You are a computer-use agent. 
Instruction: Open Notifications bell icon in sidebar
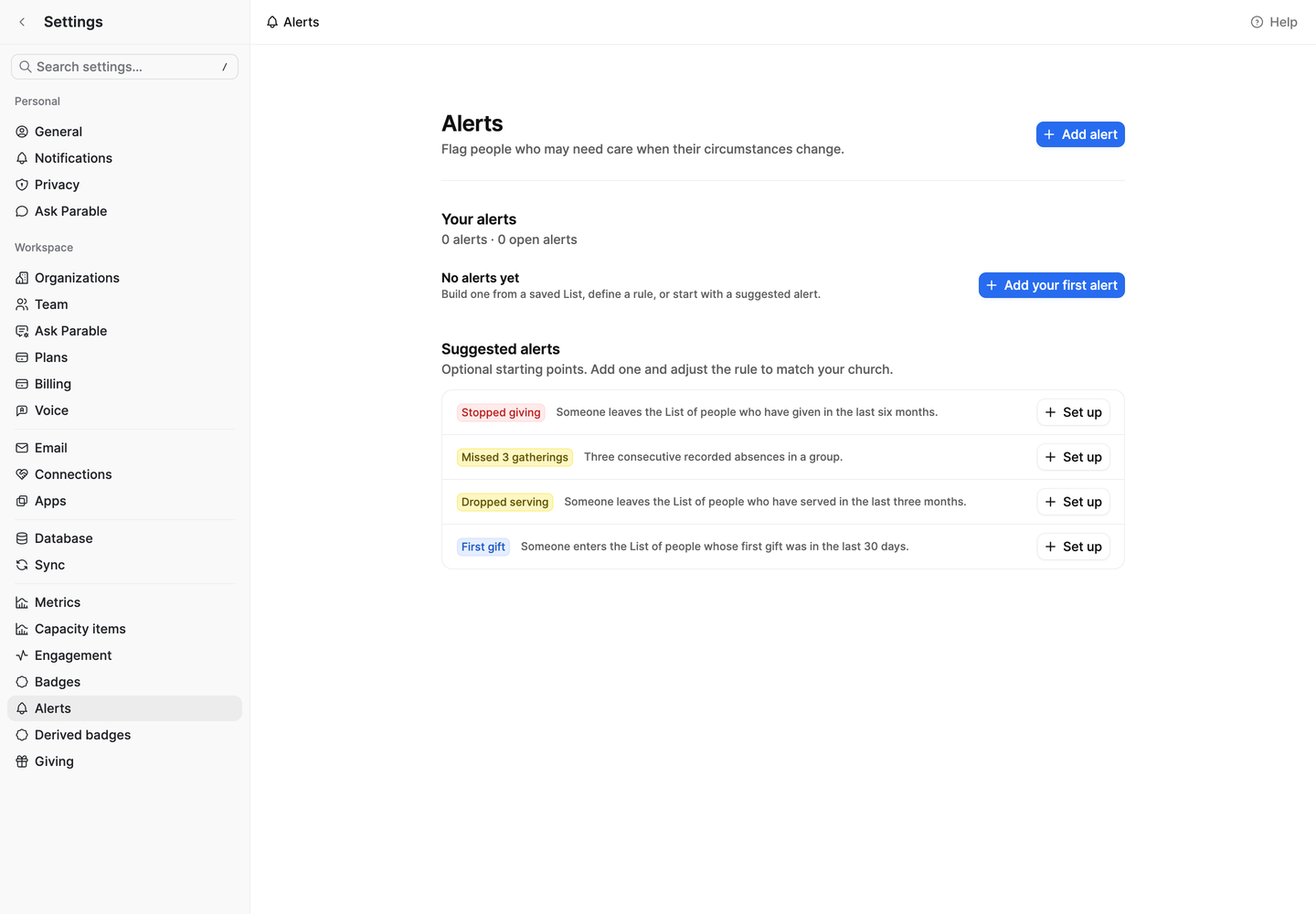pos(22,158)
